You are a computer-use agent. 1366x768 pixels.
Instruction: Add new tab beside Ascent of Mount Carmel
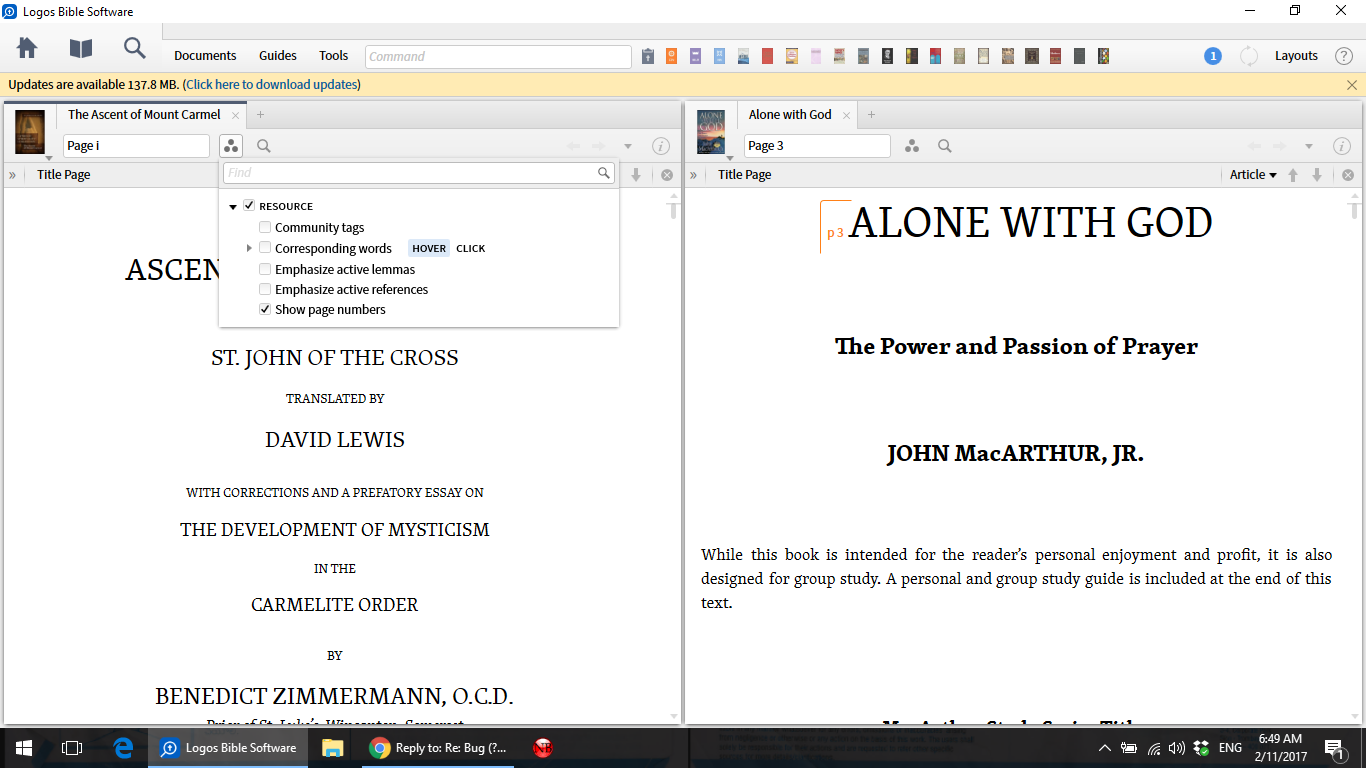(260, 115)
